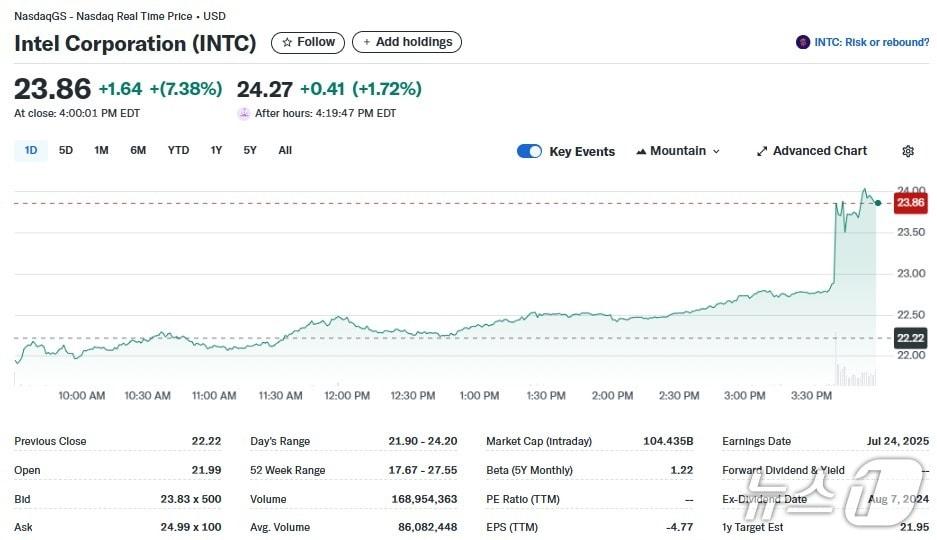The image size is (937, 540).
Task: Select the 1D time range tab
Action: click(30, 150)
